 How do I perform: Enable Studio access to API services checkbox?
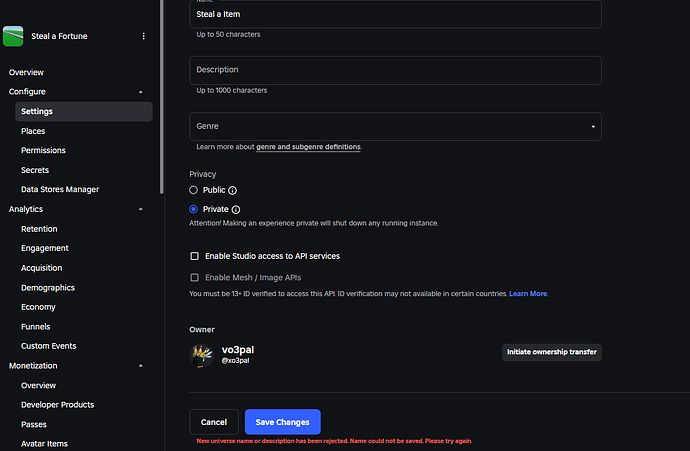point(195,256)
